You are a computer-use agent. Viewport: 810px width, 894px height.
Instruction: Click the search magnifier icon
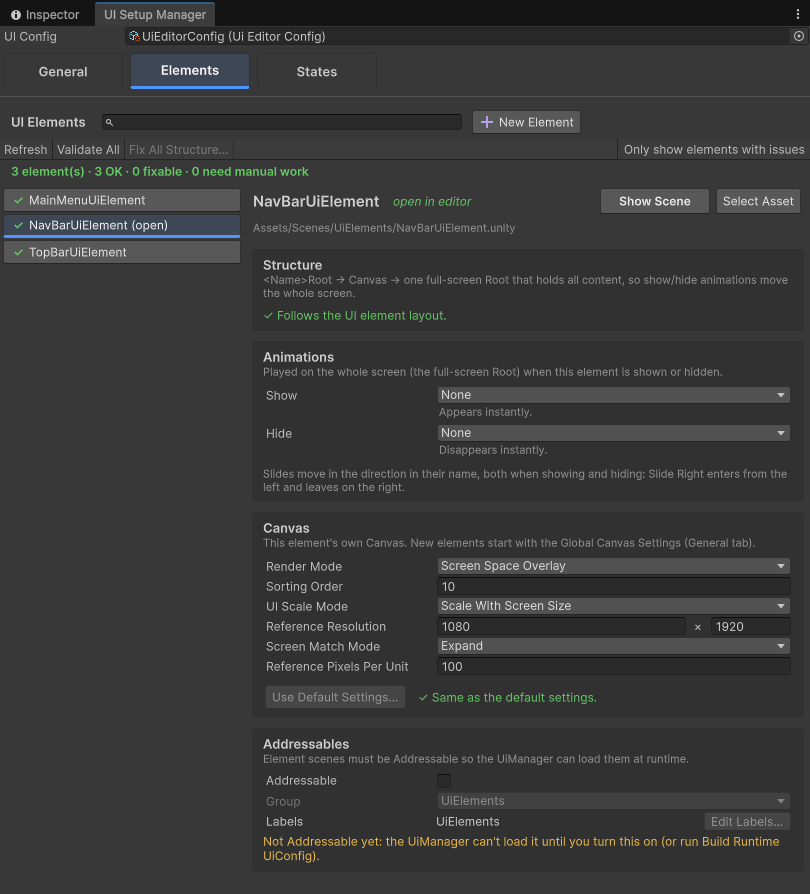tap(109, 122)
